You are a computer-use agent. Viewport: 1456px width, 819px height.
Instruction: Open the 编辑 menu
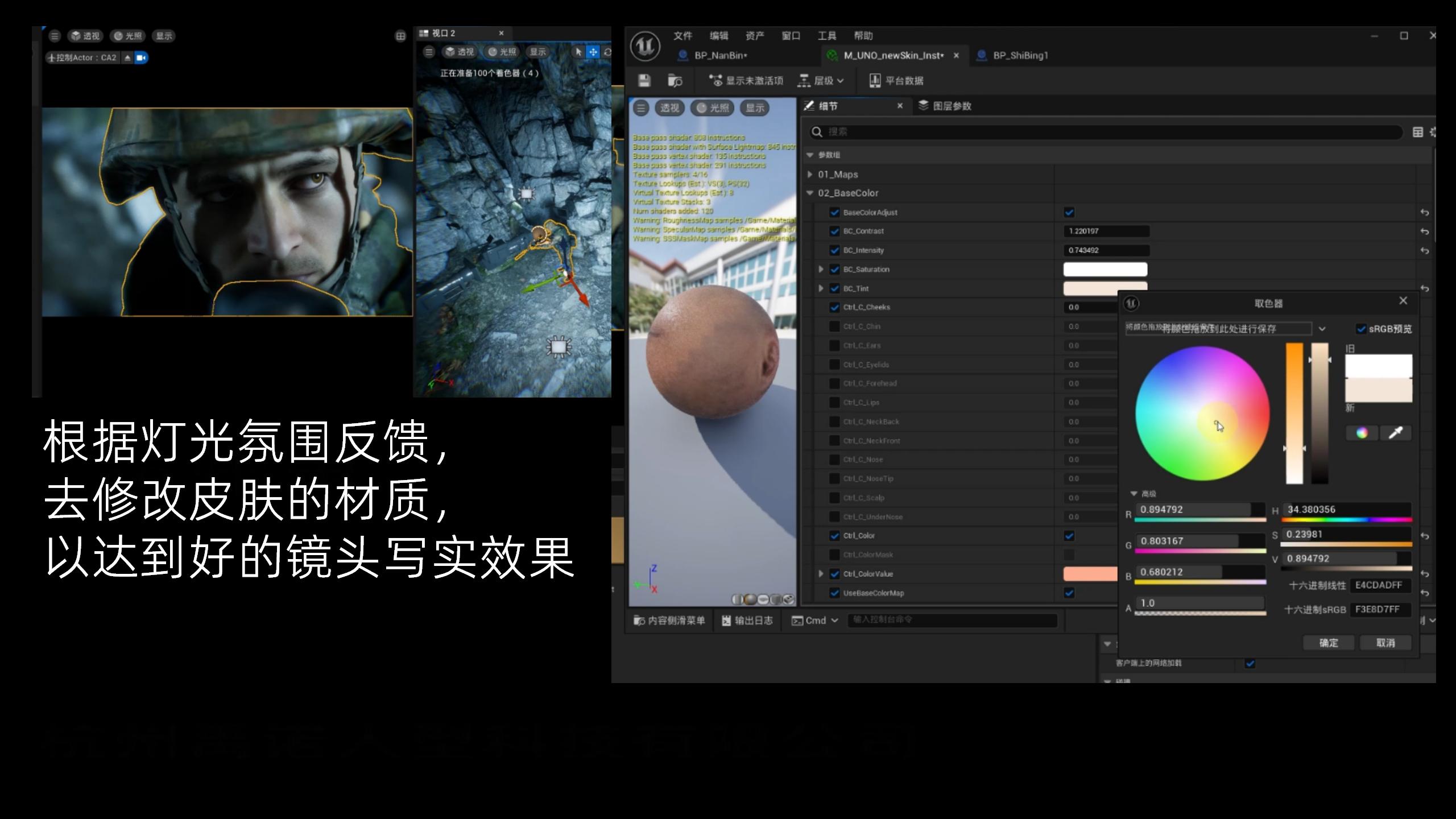719,36
